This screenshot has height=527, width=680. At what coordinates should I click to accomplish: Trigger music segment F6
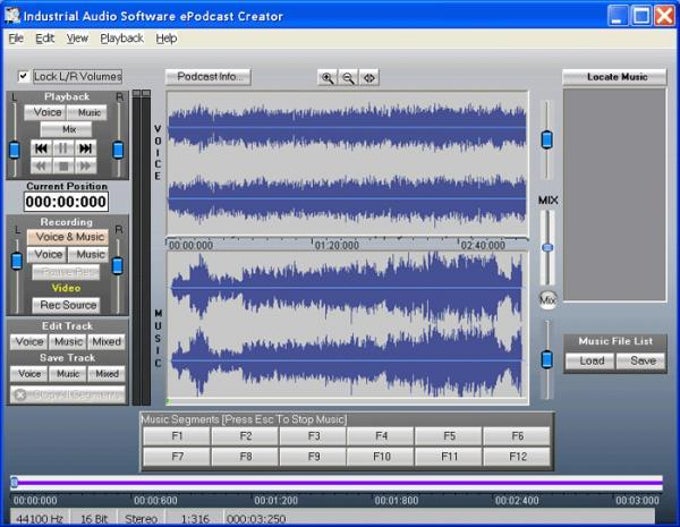[517, 436]
